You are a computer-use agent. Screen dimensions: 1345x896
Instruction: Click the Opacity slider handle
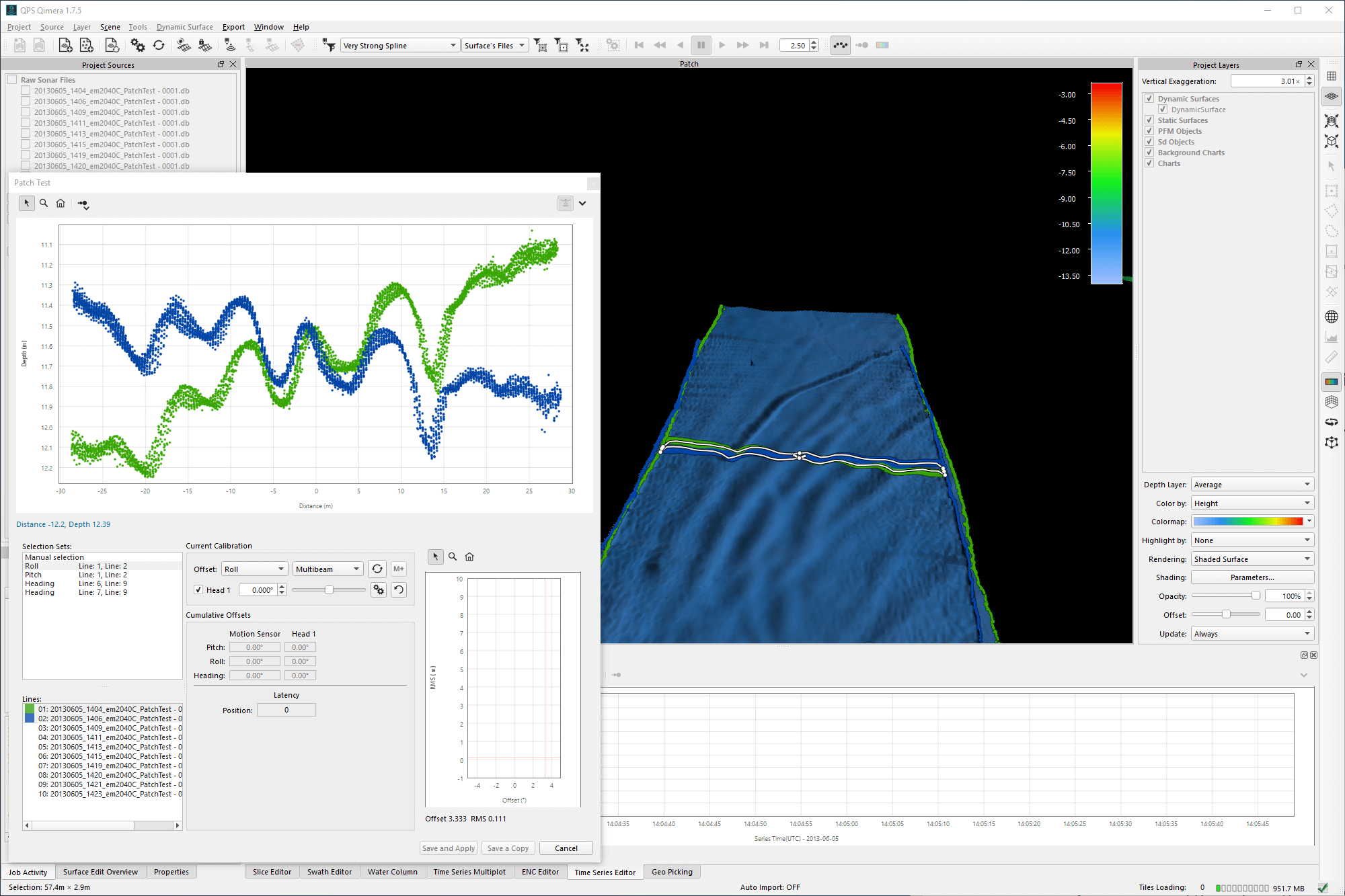click(1255, 596)
